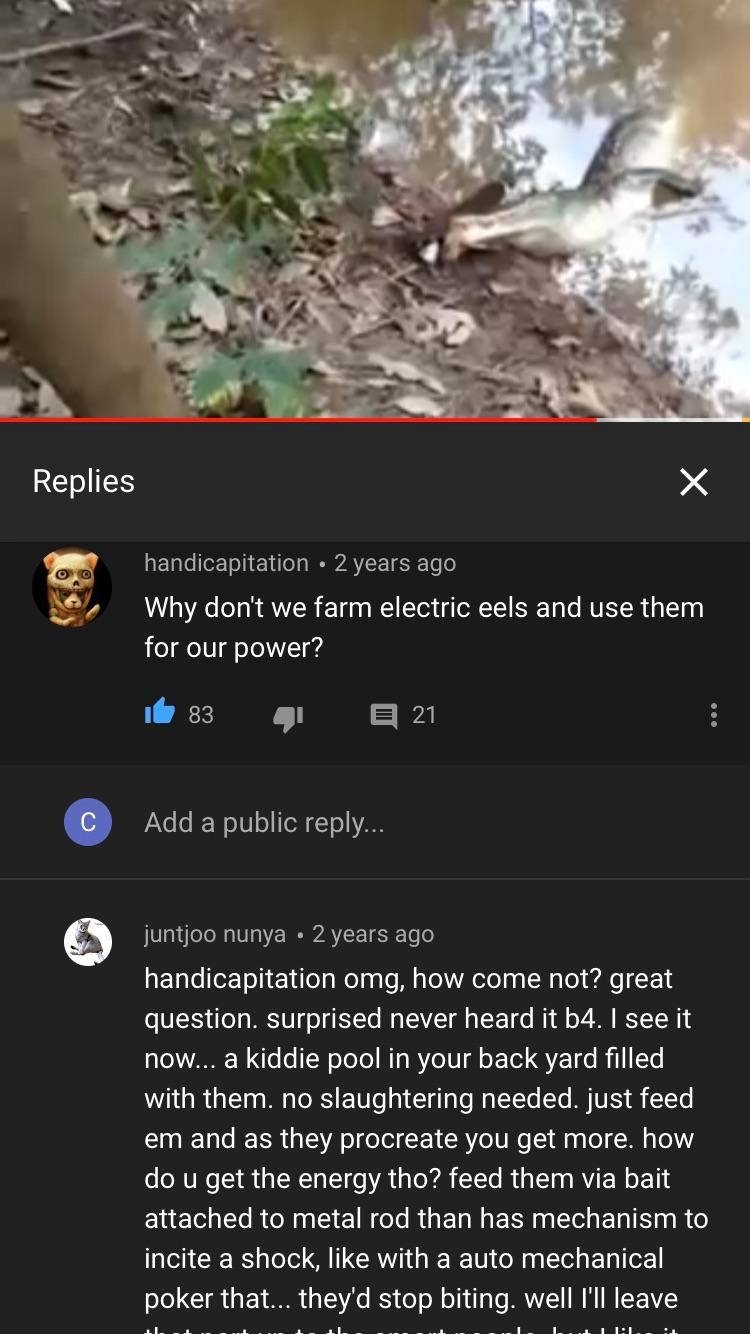Tap the 83 likes count
Image resolution: width=750 pixels, height=1334 pixels.
[201, 714]
